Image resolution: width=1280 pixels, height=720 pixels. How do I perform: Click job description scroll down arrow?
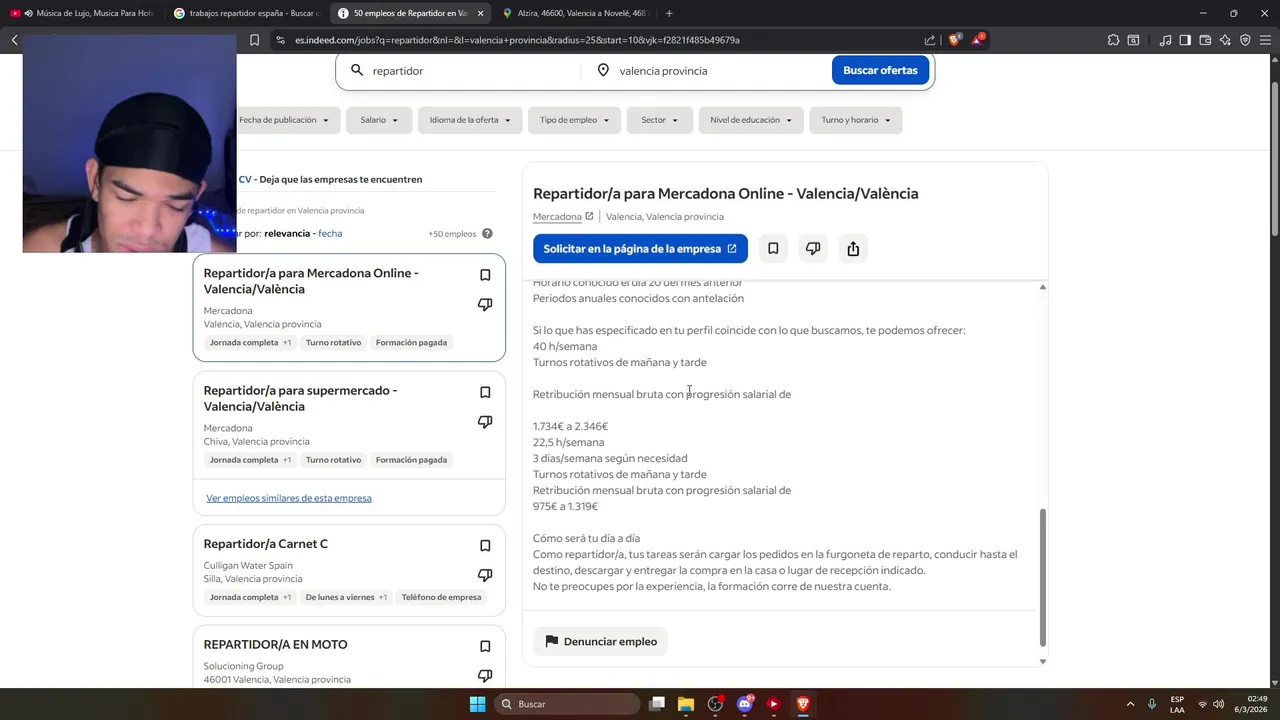1043,661
